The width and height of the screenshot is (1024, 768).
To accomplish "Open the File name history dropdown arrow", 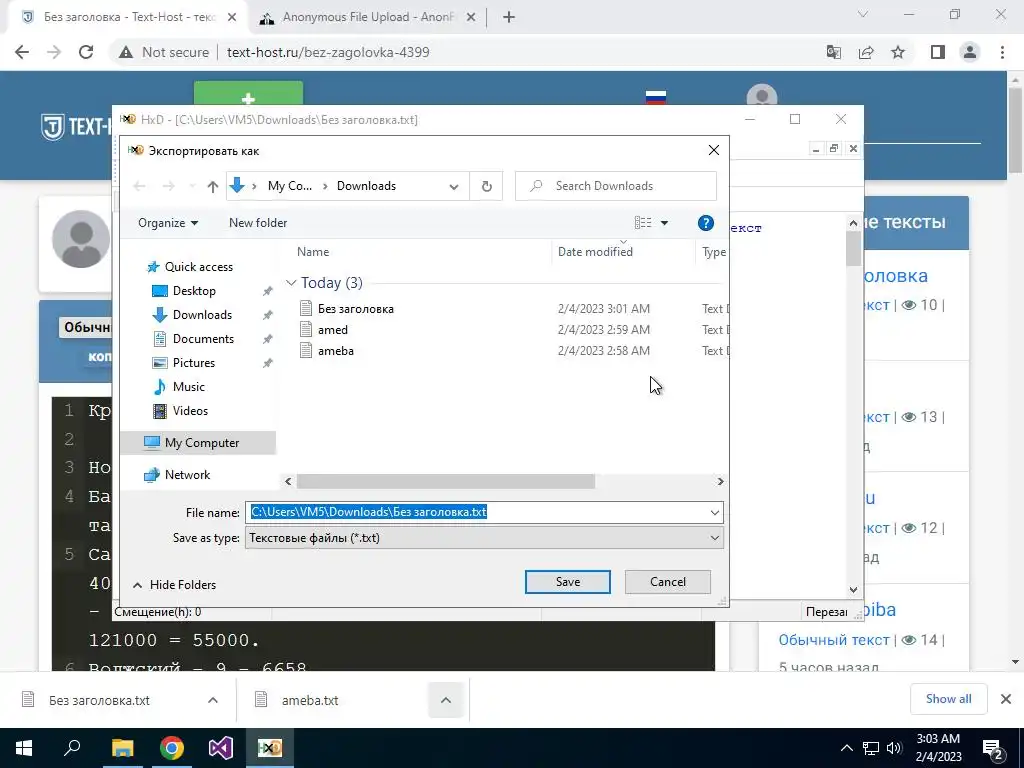I will click(x=714, y=513).
